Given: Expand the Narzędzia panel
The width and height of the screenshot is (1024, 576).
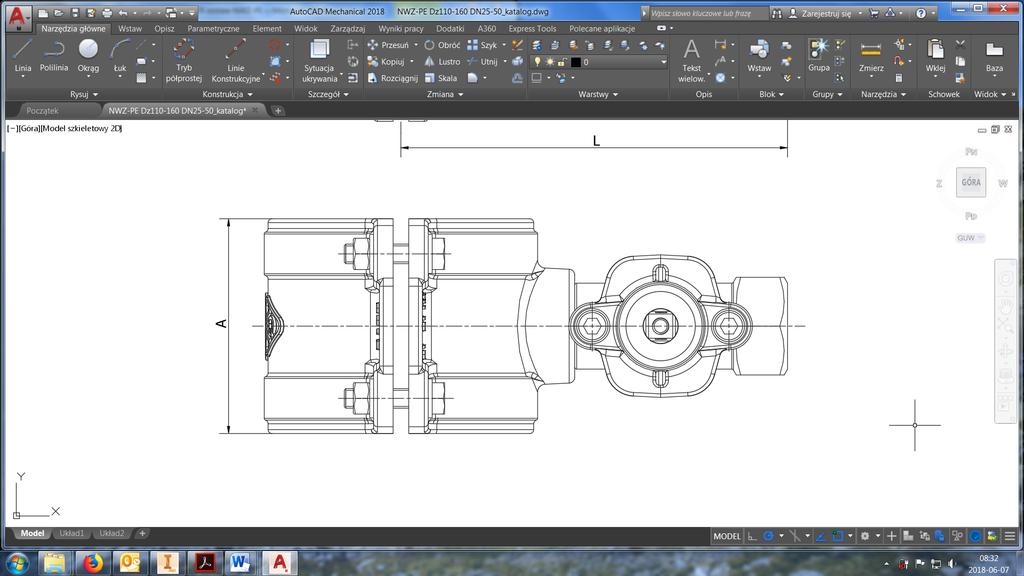Looking at the screenshot, I should coord(883,94).
